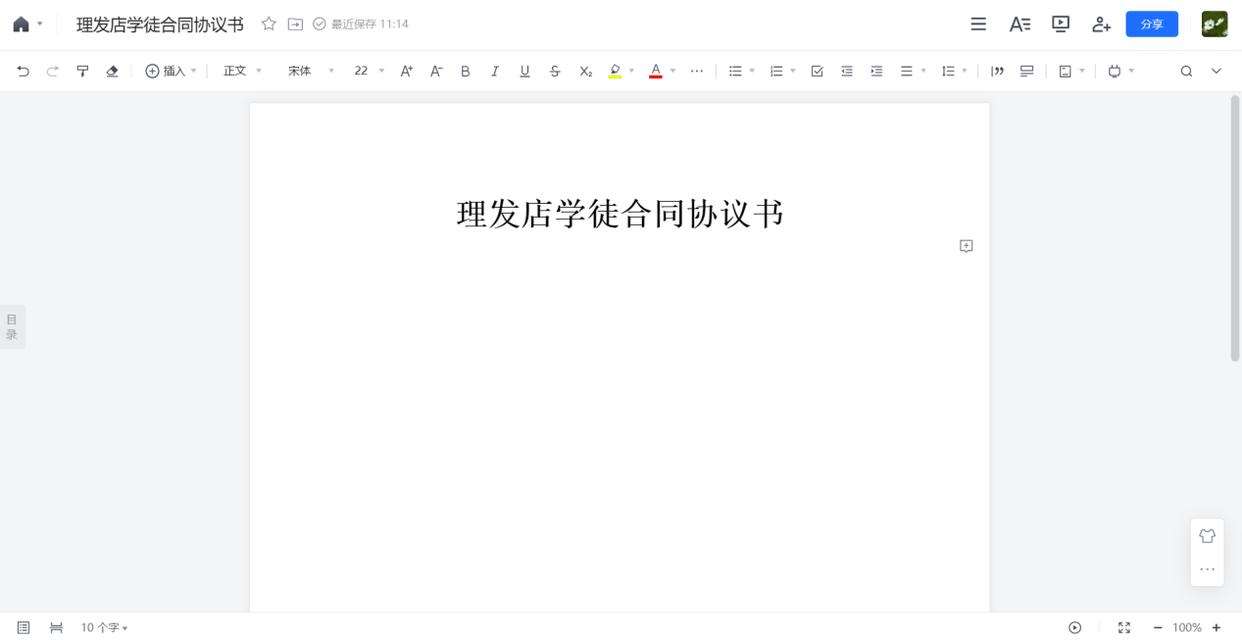Click the 100% zoom level

[x=1187, y=627]
